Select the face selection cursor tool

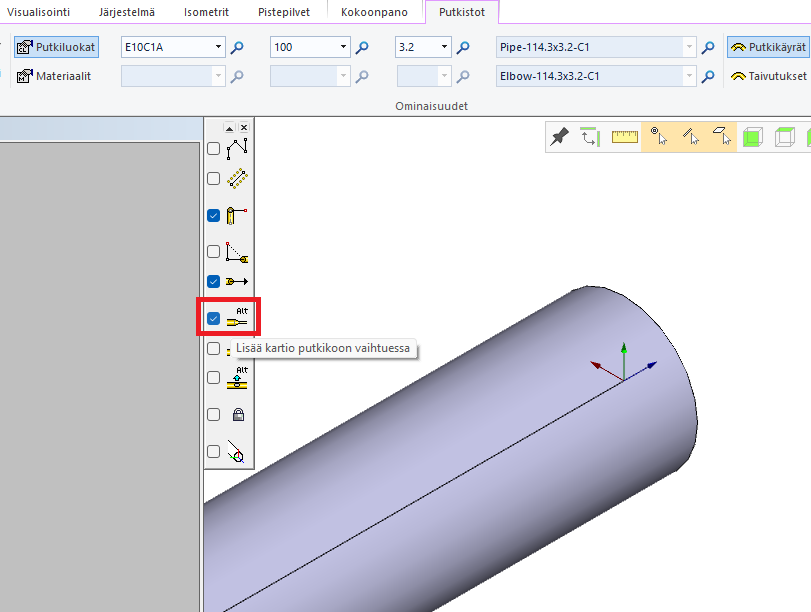pos(722,137)
